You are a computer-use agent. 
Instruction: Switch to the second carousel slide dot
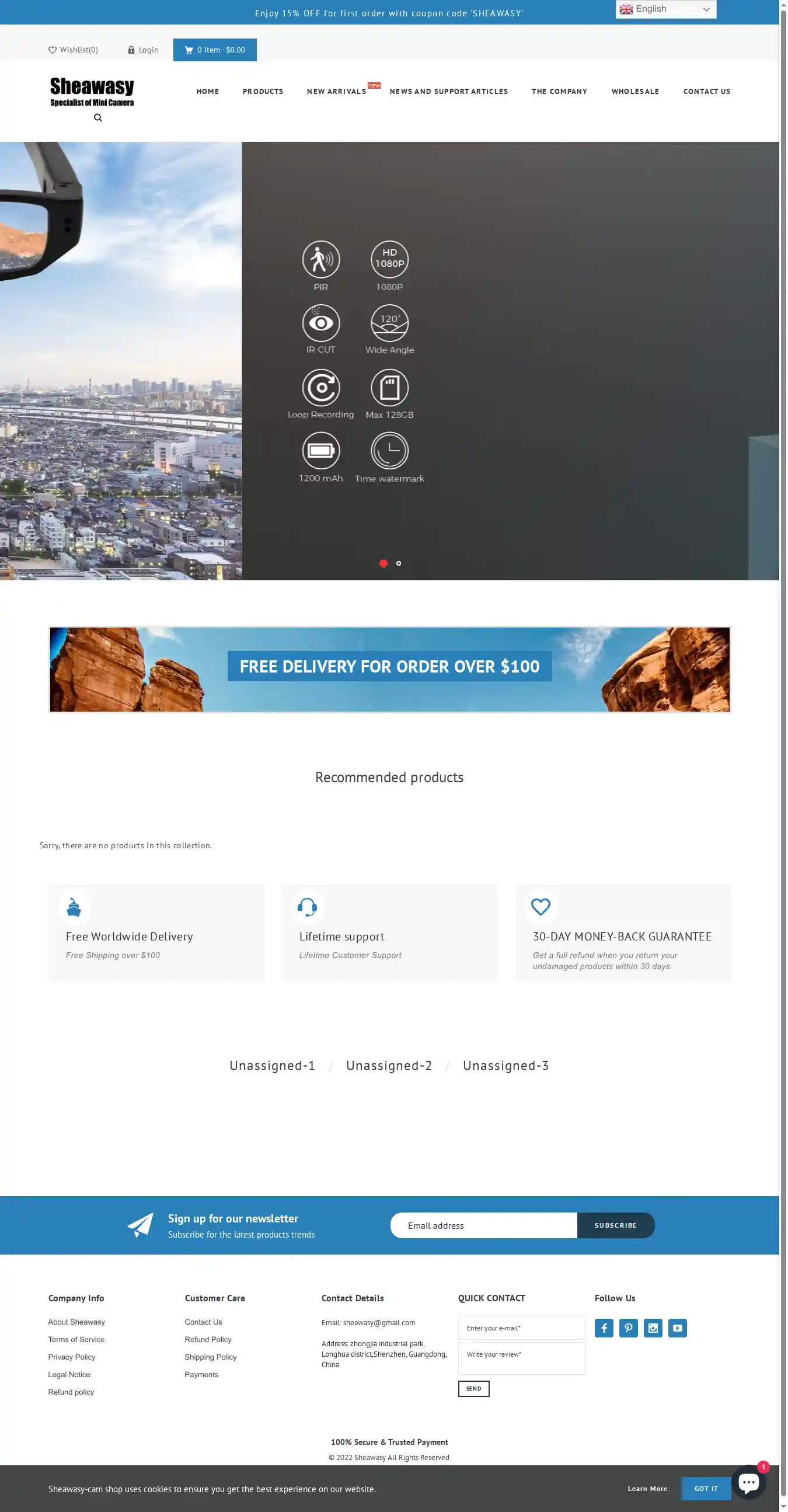click(399, 563)
